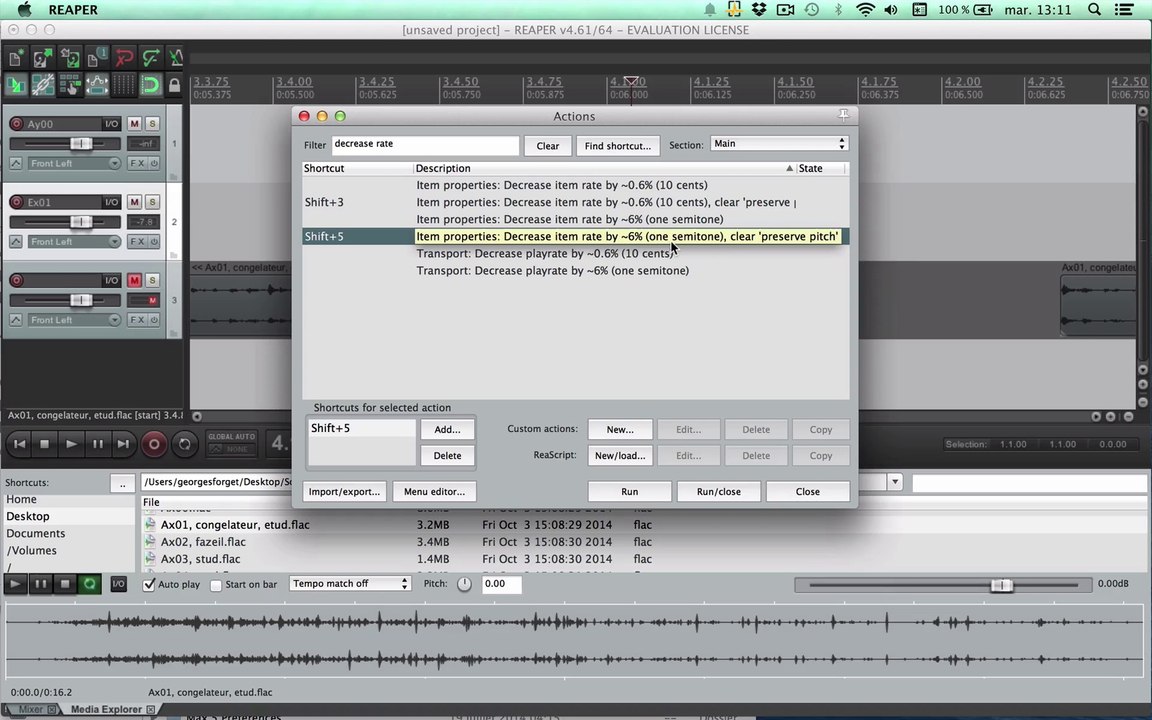Open envelope button on track 3

coord(15,320)
